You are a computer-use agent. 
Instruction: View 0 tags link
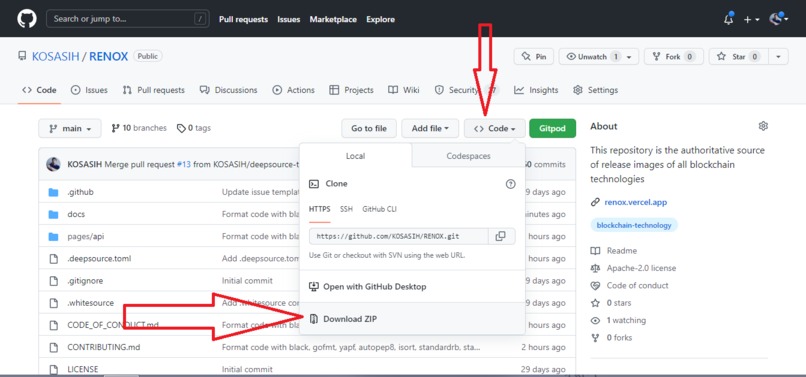point(194,128)
